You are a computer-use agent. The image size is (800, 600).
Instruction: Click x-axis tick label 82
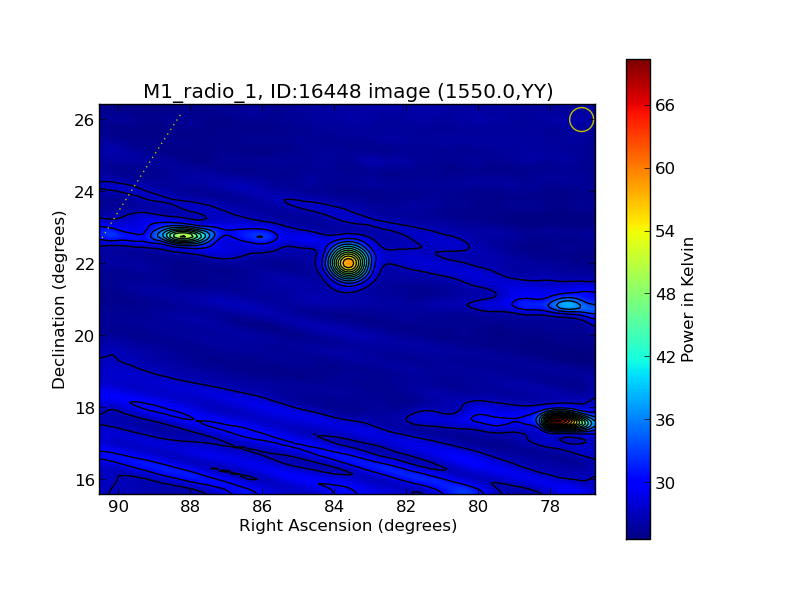pyautogui.click(x=406, y=507)
